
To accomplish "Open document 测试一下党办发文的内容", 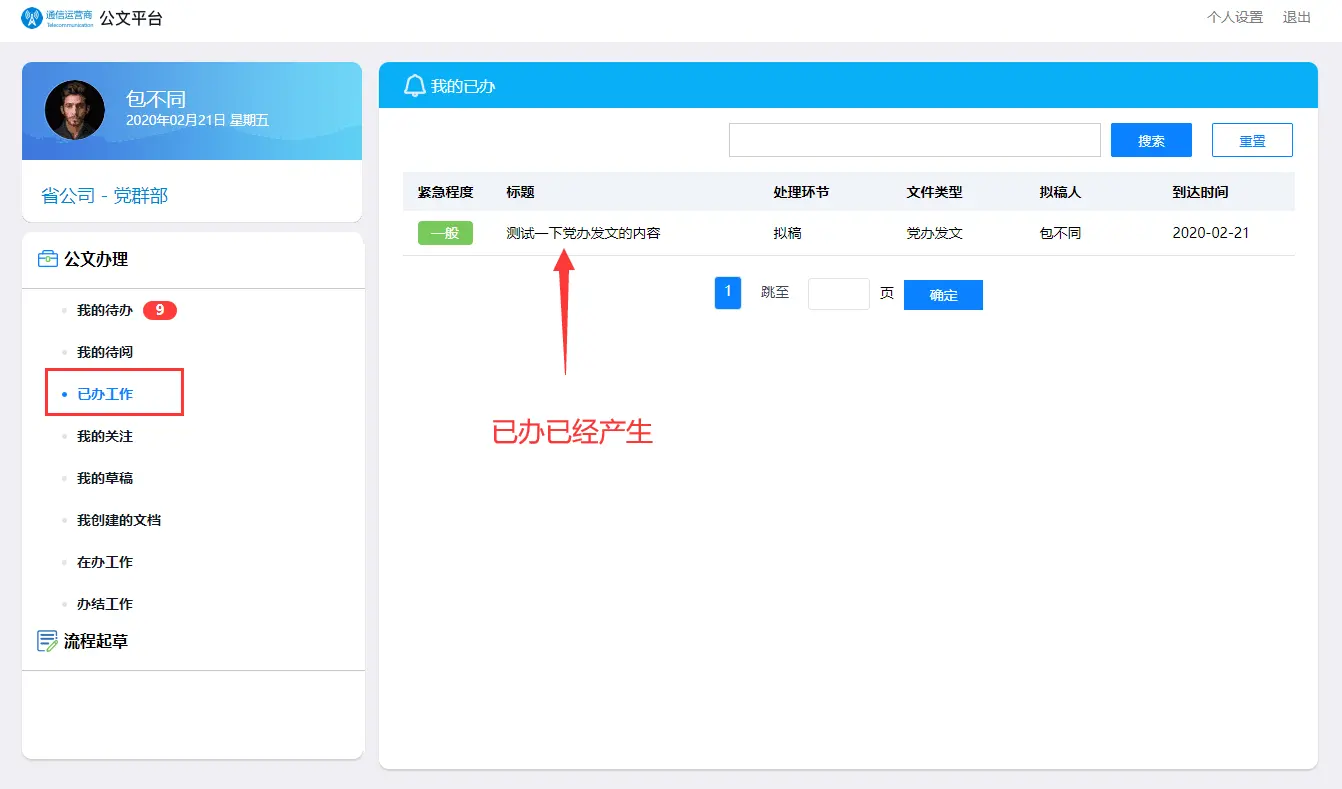I will [583, 233].
